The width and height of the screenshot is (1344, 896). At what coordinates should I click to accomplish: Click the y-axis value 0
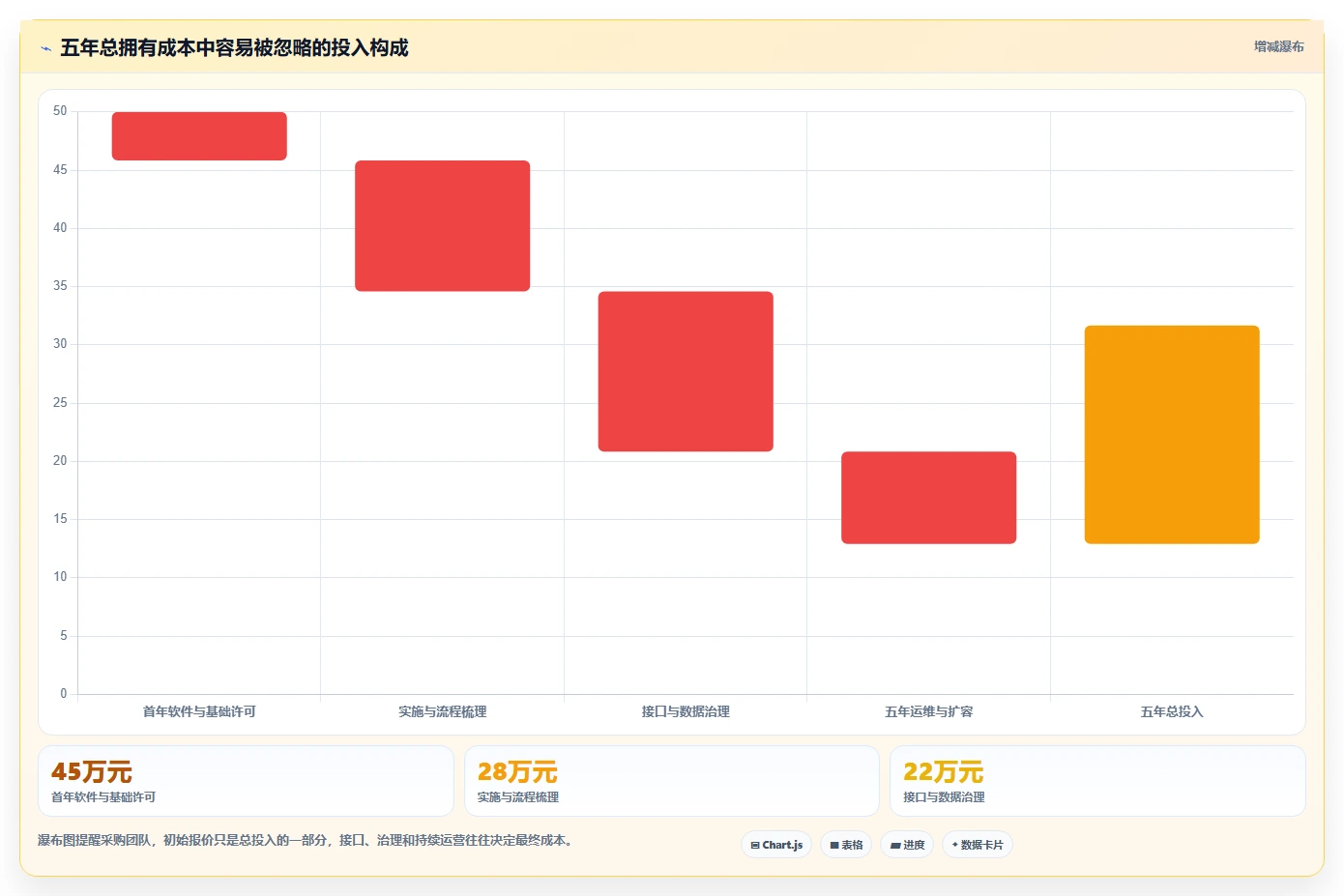[x=64, y=693]
